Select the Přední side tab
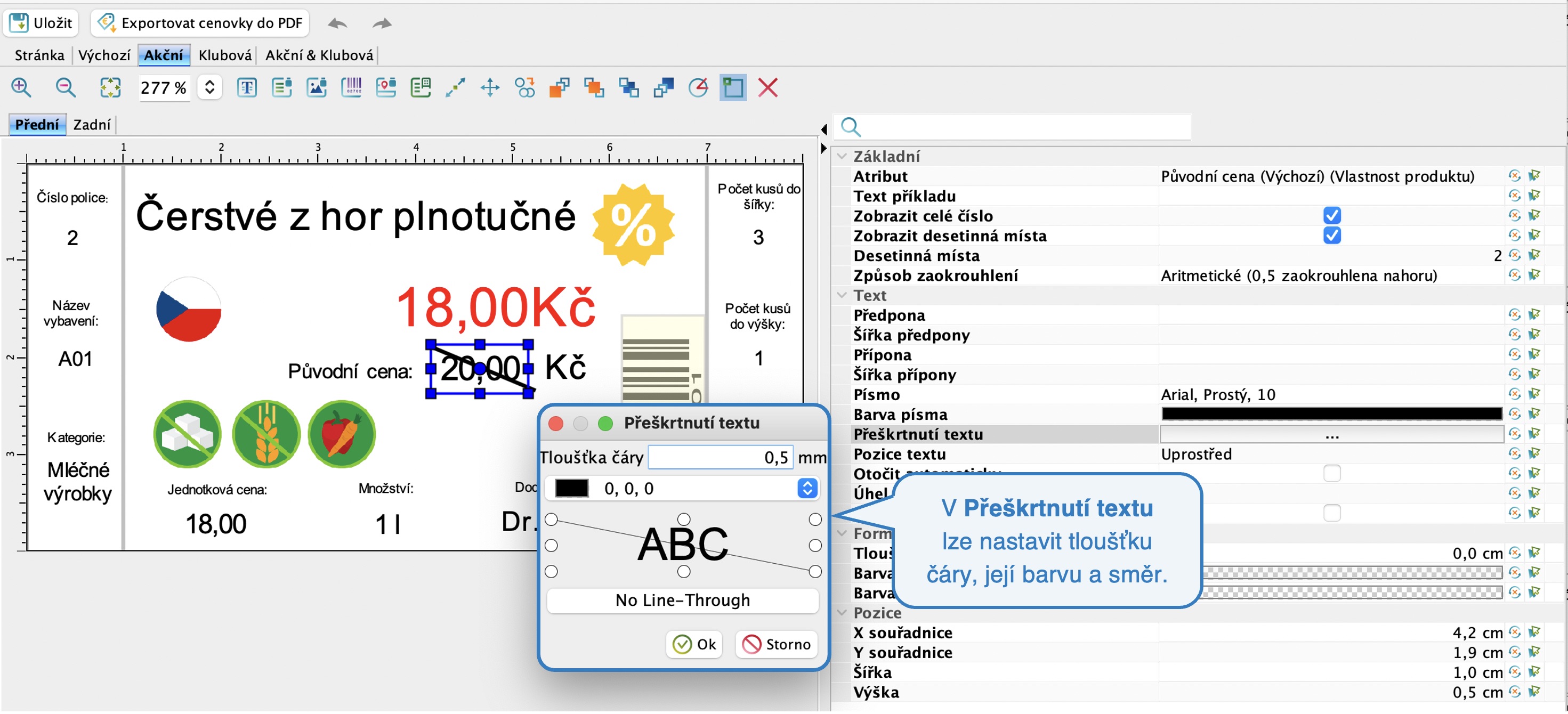Screen dimensions: 1568x714 point(37,125)
